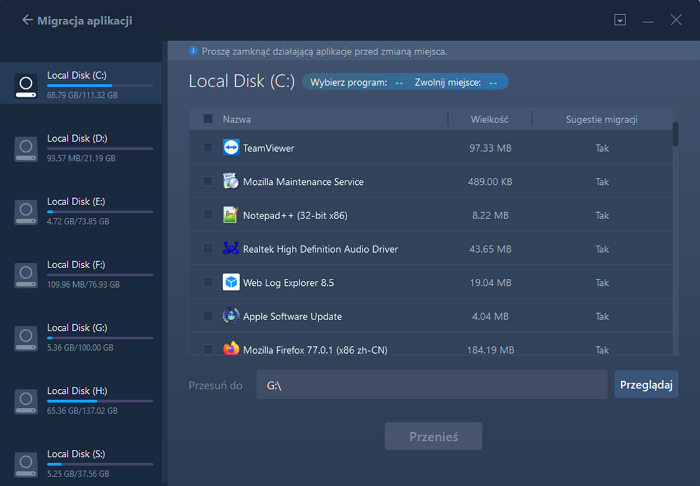
Task: Open Local Disk (H:) from sidebar
Action: (x=81, y=400)
